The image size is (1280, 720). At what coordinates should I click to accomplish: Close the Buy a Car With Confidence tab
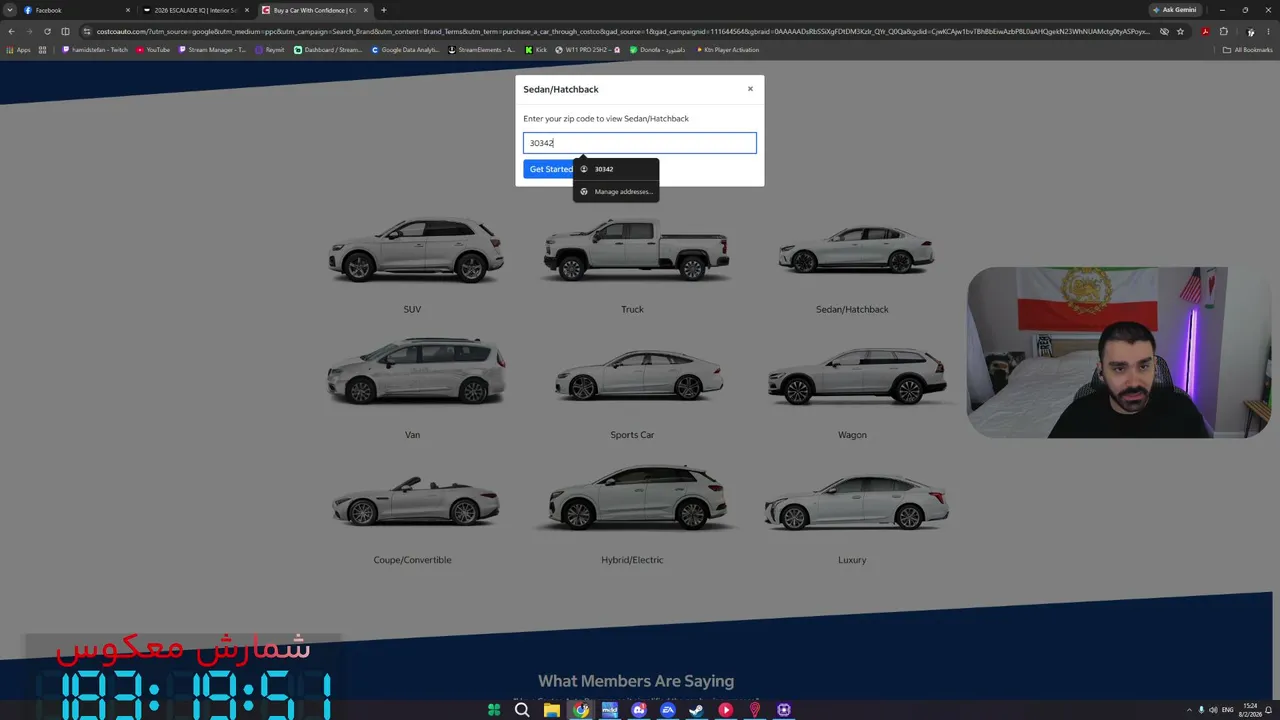(x=366, y=10)
